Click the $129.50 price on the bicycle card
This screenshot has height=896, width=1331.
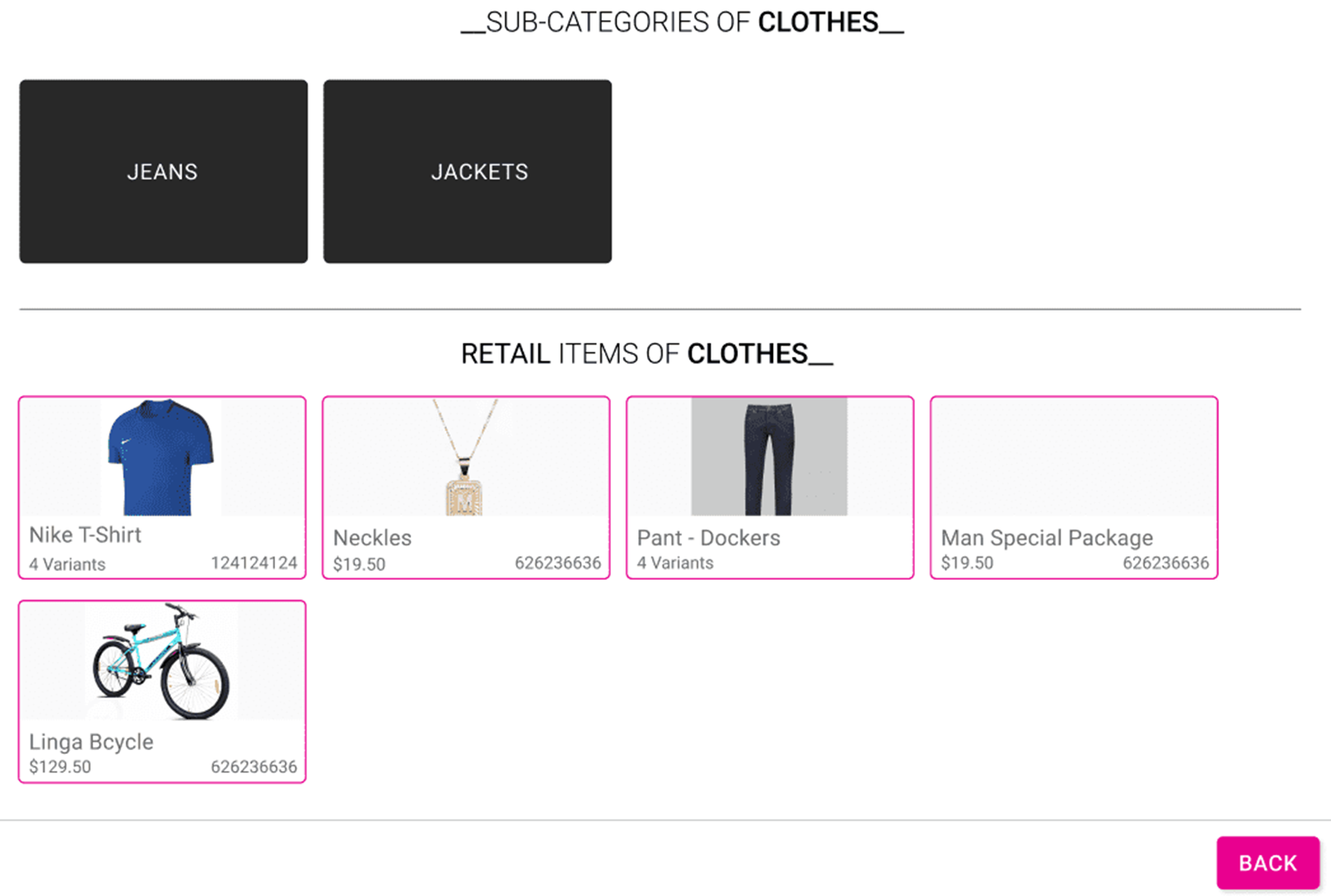(x=60, y=767)
